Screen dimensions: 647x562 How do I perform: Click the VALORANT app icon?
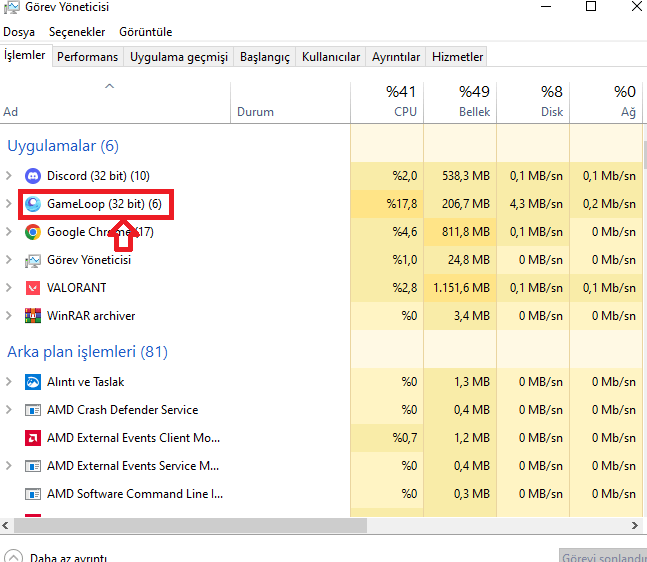(33, 288)
